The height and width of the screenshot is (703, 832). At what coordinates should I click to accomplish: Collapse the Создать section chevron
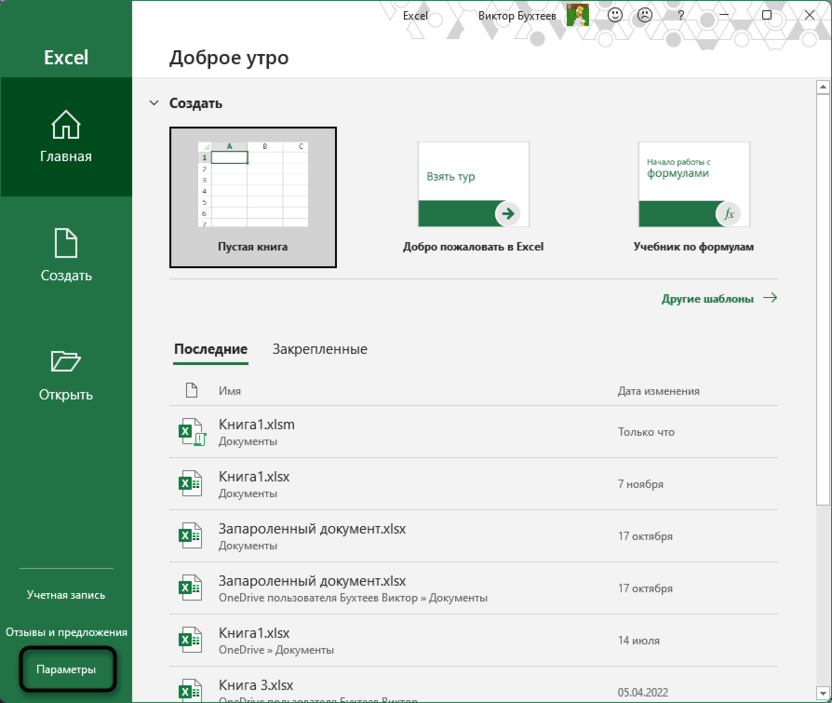154,103
